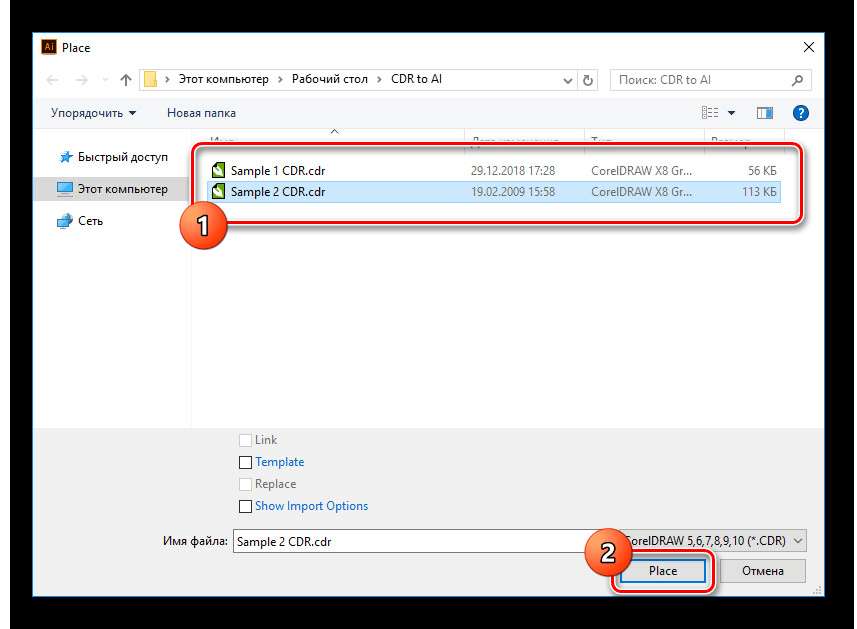Click the Sample 1 CDR file icon
This screenshot has width=857, height=629.
219,171
